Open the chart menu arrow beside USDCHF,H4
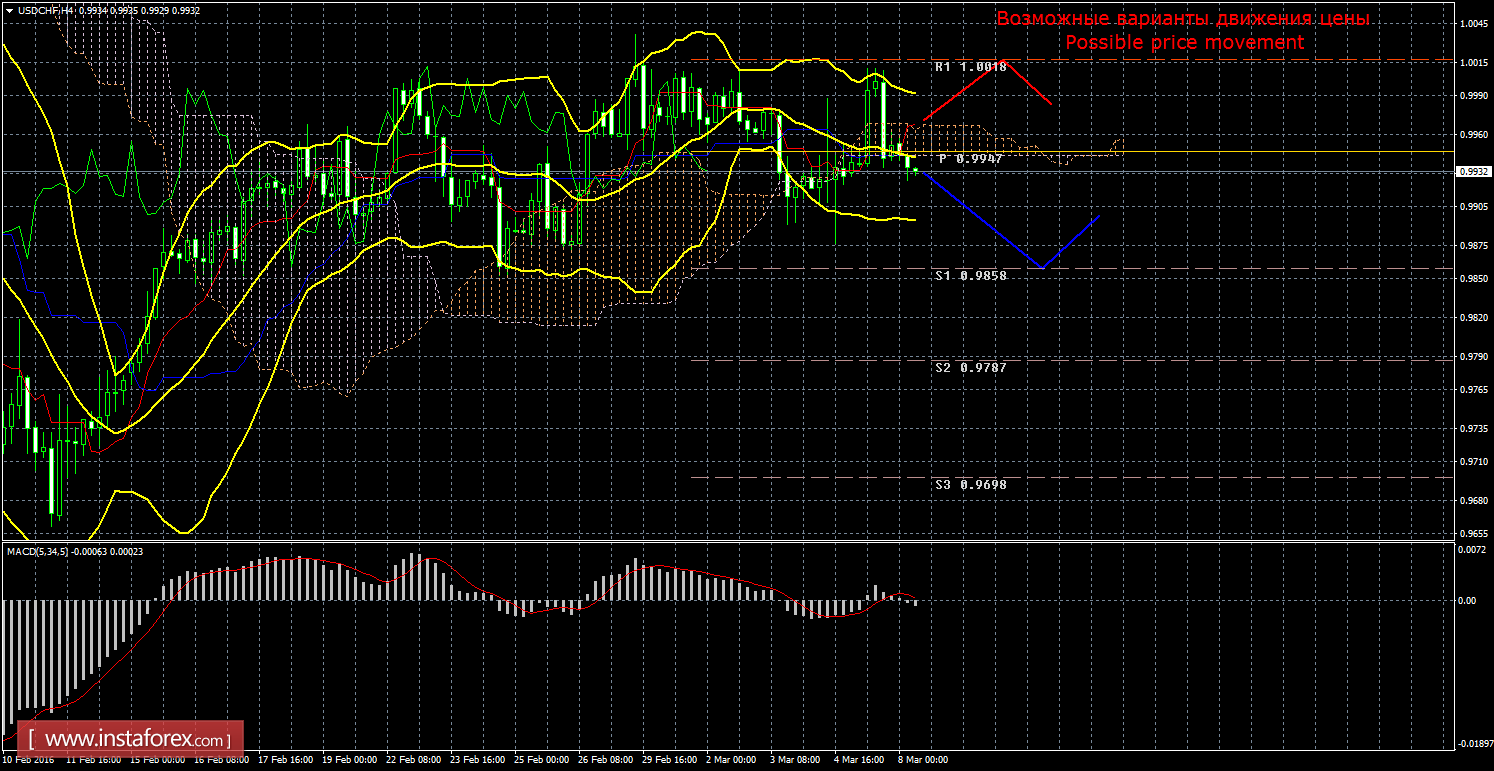1494x771 pixels. coord(9,9)
